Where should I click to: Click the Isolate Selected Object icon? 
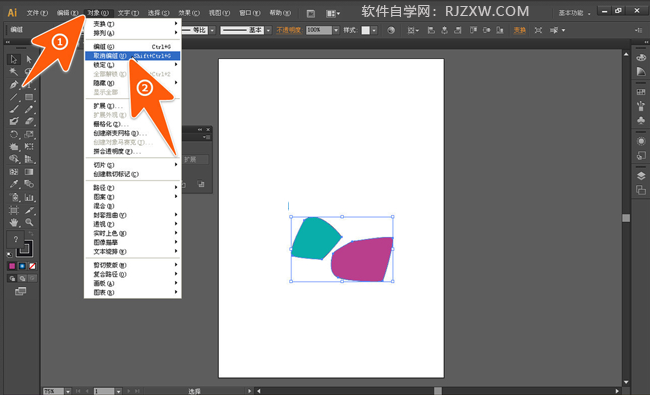coord(538,30)
